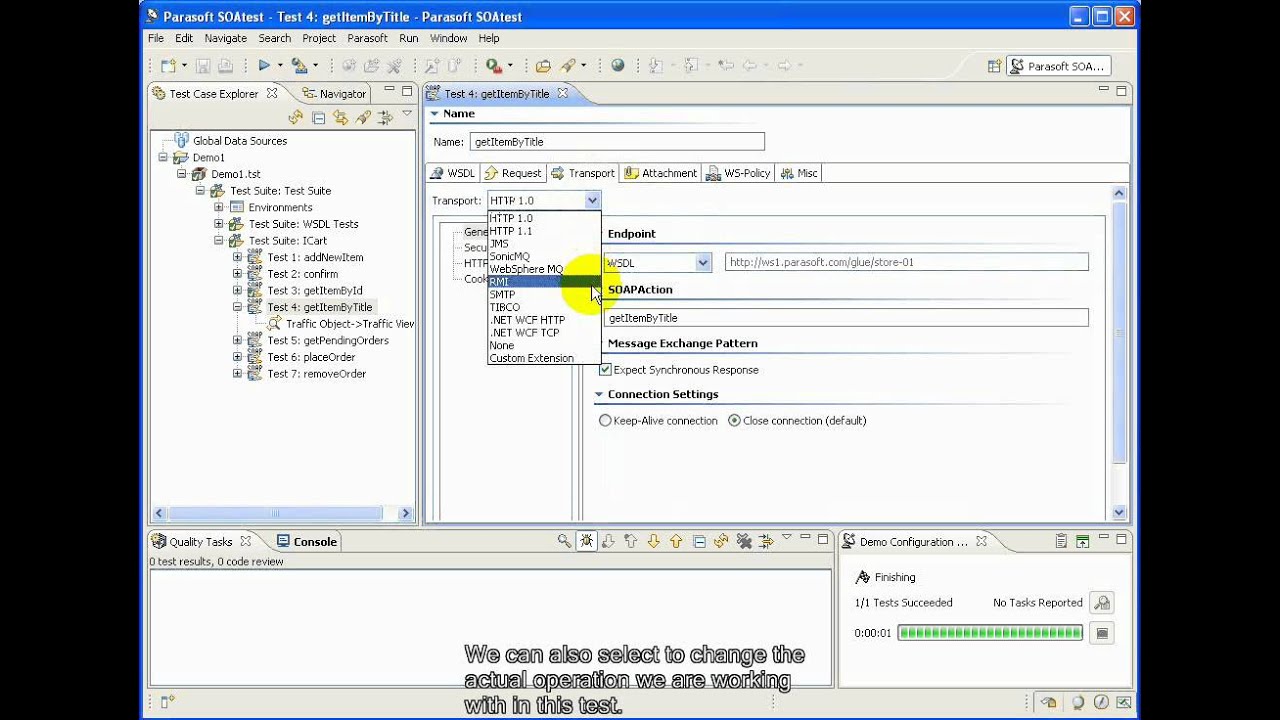Switch to the Navigator tab
This screenshot has width=1280, height=720.
[x=334, y=93]
